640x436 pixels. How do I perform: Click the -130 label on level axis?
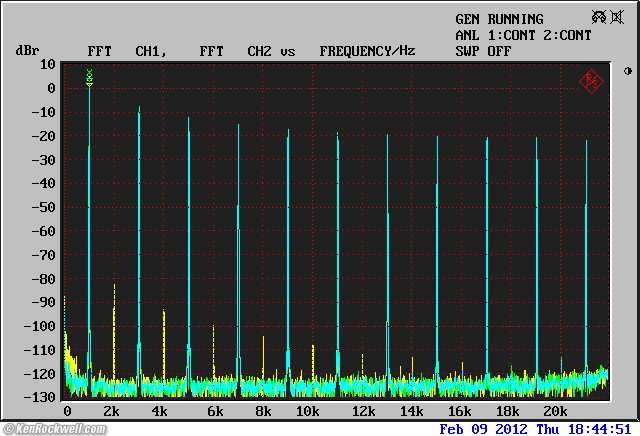pos(37,397)
